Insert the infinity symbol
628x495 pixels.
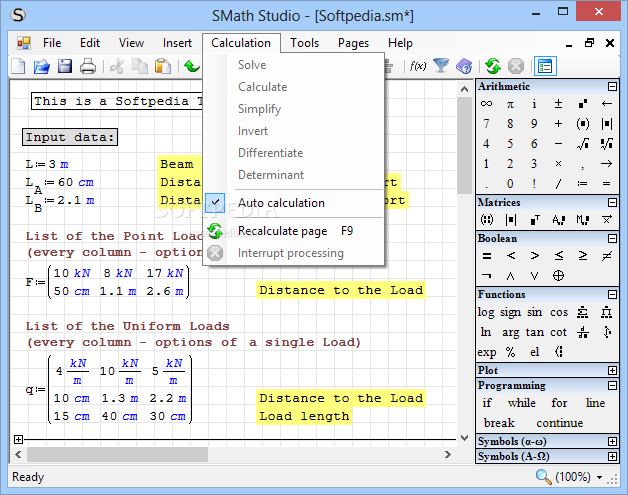point(486,104)
